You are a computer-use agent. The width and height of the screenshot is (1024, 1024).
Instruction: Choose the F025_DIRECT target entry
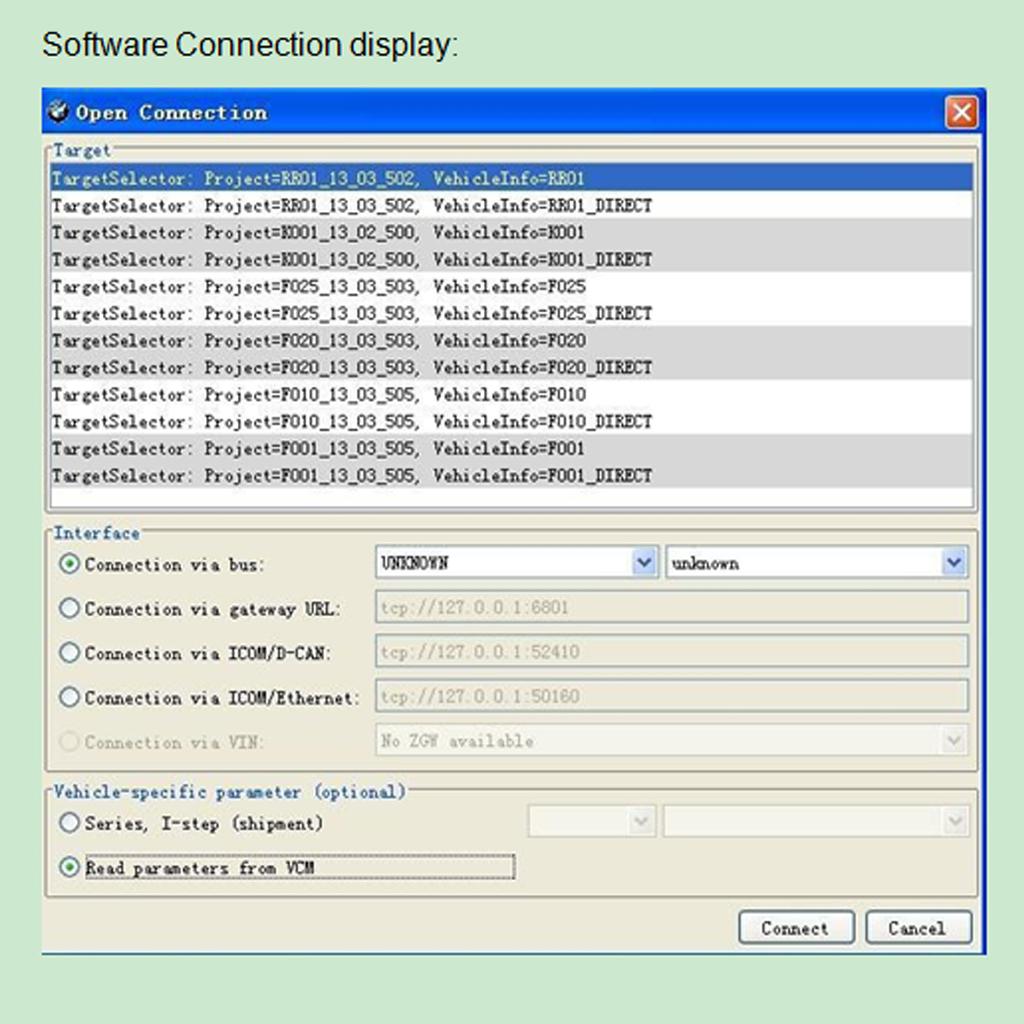point(351,314)
